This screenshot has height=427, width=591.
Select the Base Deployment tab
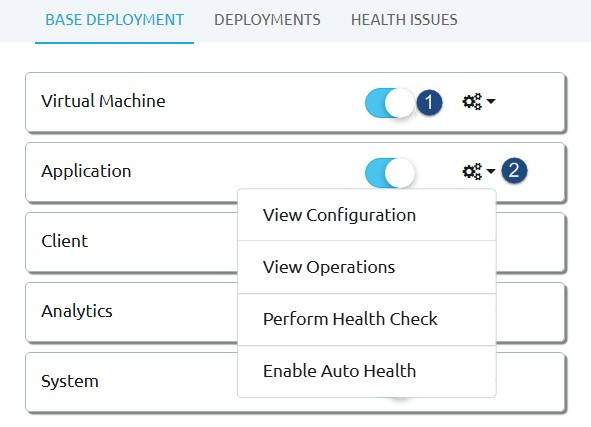coord(114,20)
